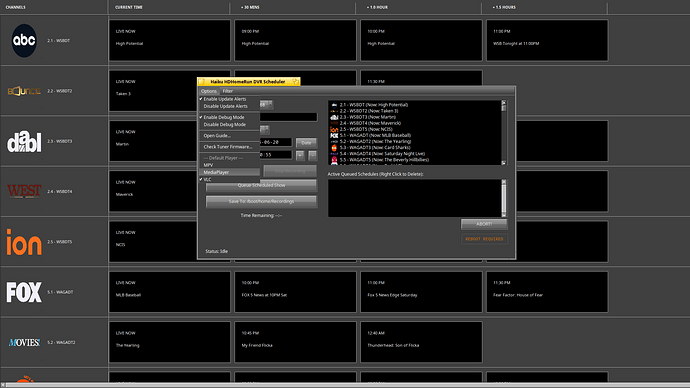
Task: Click Thunderhead: Son of Flicka cell
Action: pos(421,342)
